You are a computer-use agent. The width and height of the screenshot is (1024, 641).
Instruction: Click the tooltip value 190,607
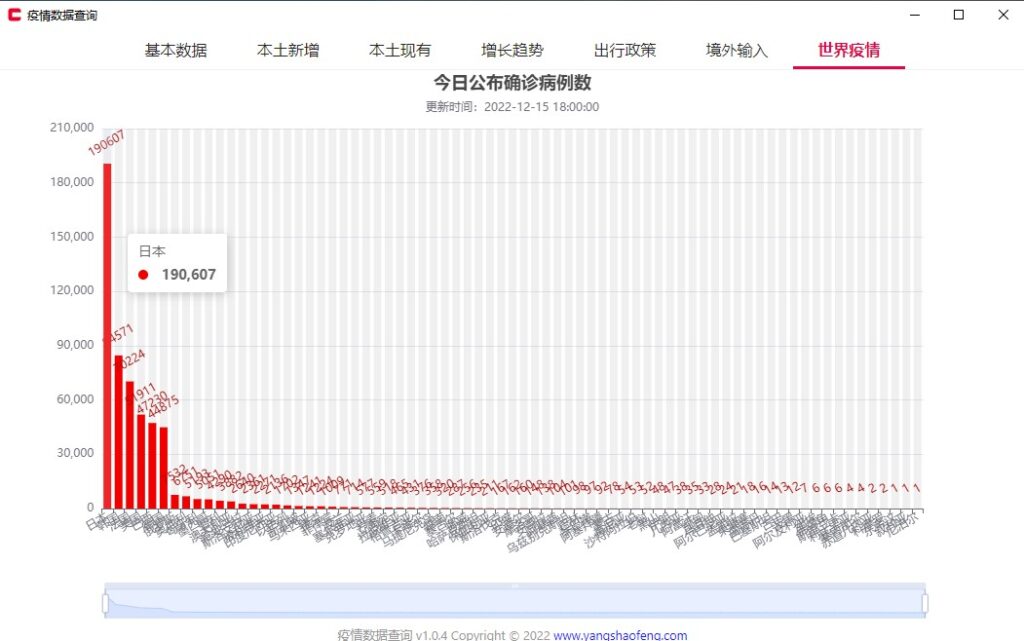point(189,275)
